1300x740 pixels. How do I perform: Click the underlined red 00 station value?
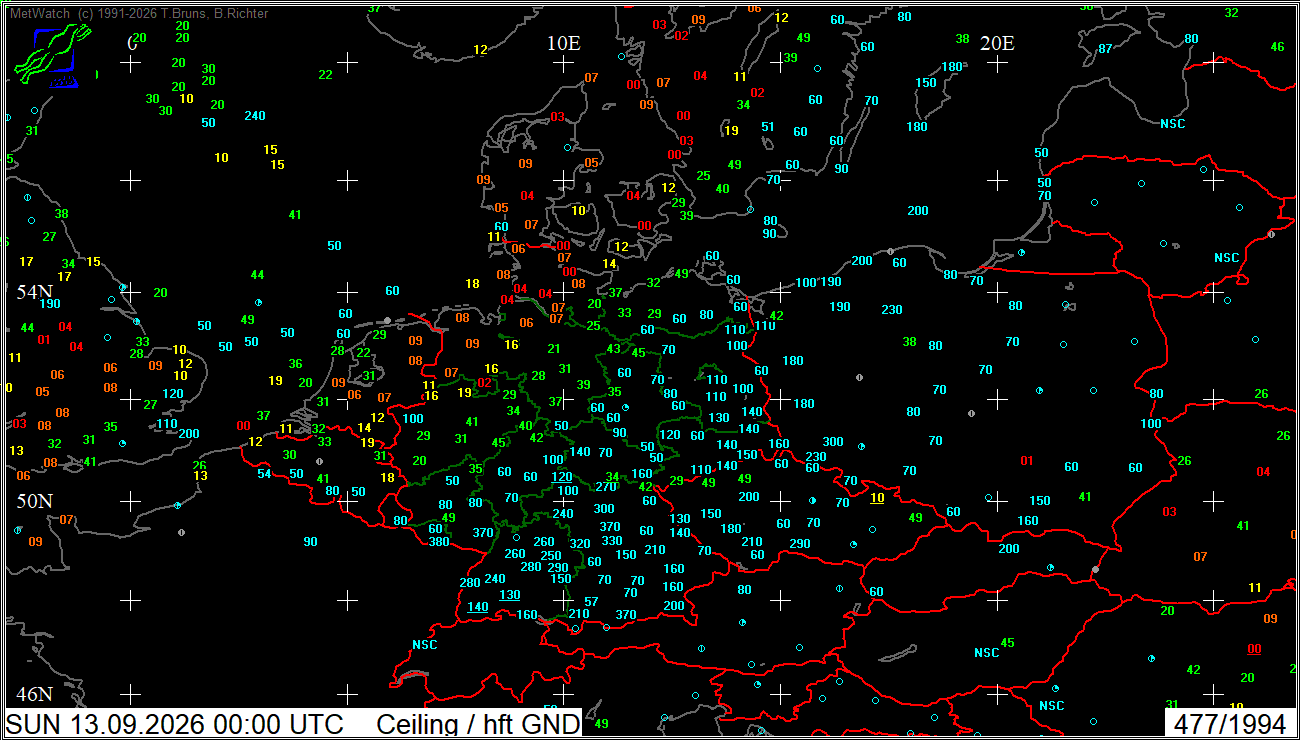click(1254, 649)
